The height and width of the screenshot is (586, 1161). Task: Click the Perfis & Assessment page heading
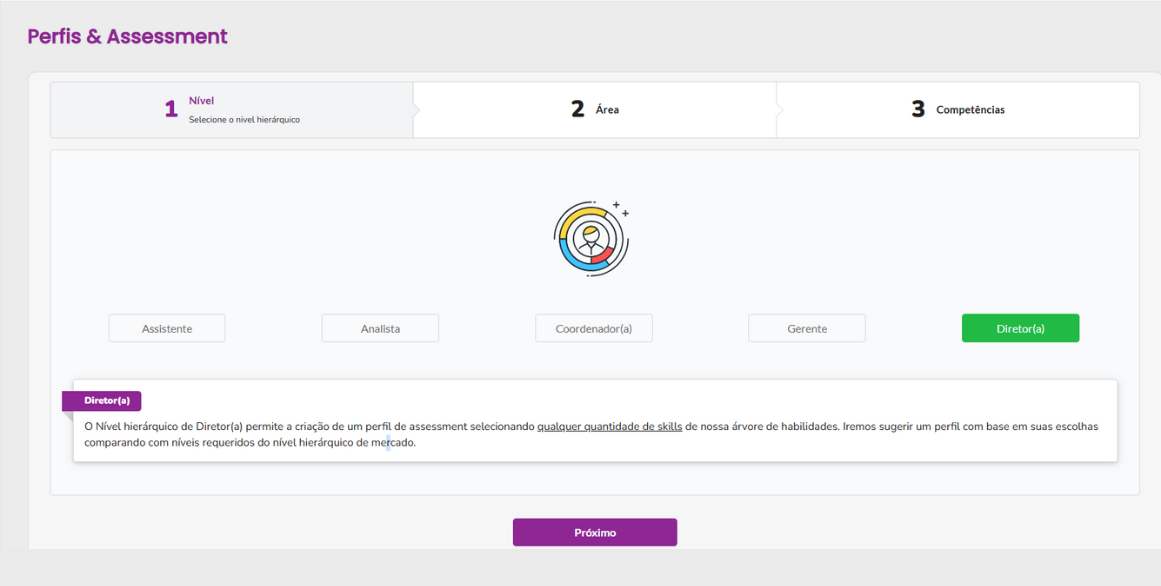click(x=127, y=36)
